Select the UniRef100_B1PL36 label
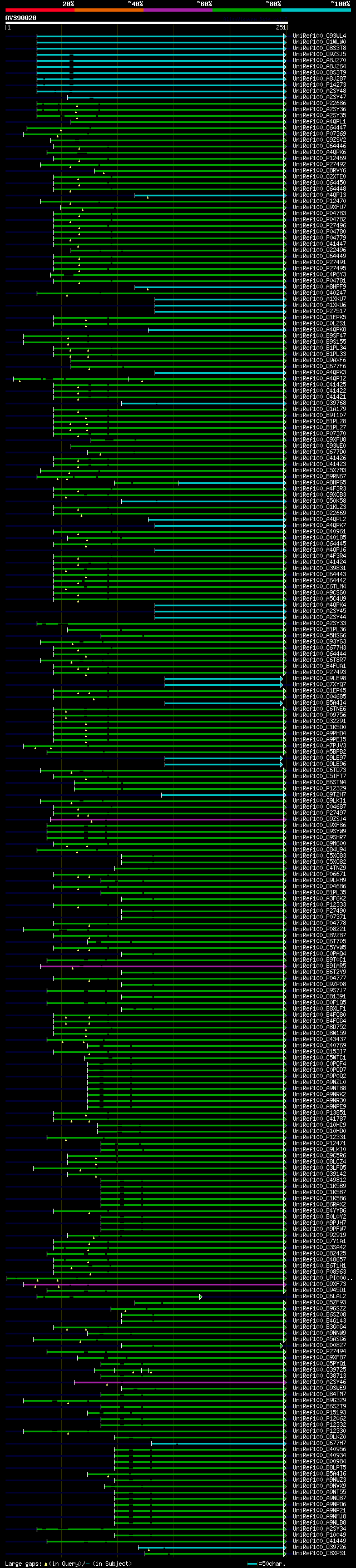This screenshot has height=1568, width=356. [x=319, y=630]
